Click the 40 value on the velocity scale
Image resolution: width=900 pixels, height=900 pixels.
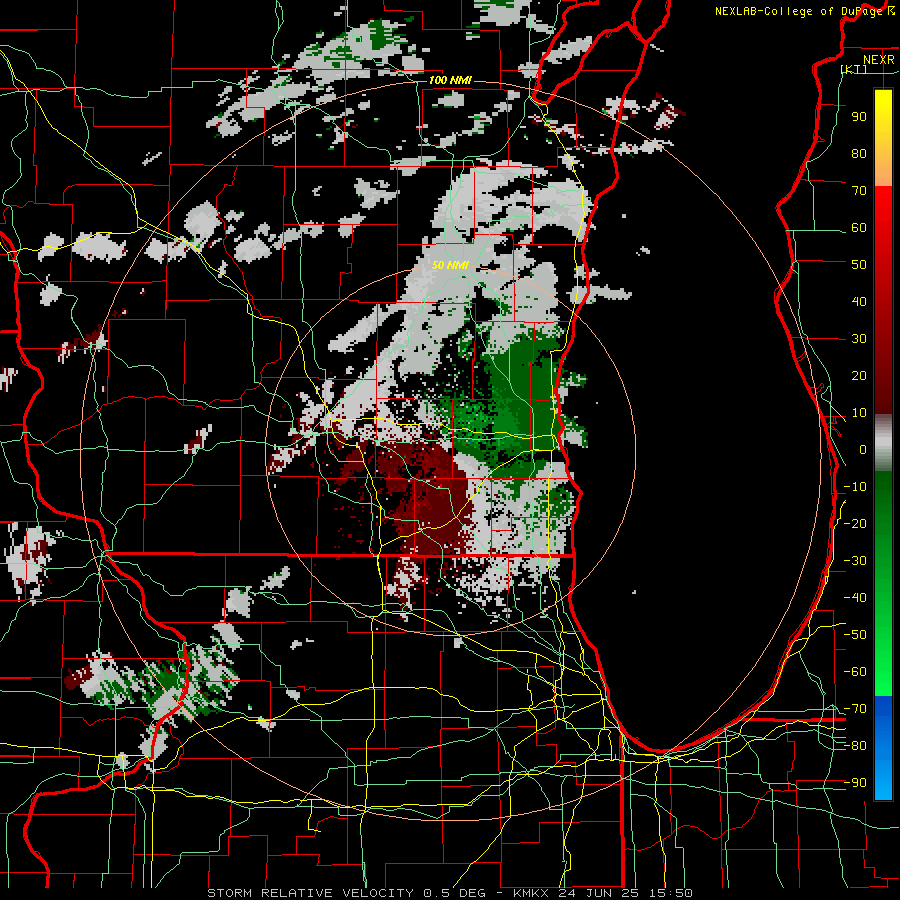(859, 301)
